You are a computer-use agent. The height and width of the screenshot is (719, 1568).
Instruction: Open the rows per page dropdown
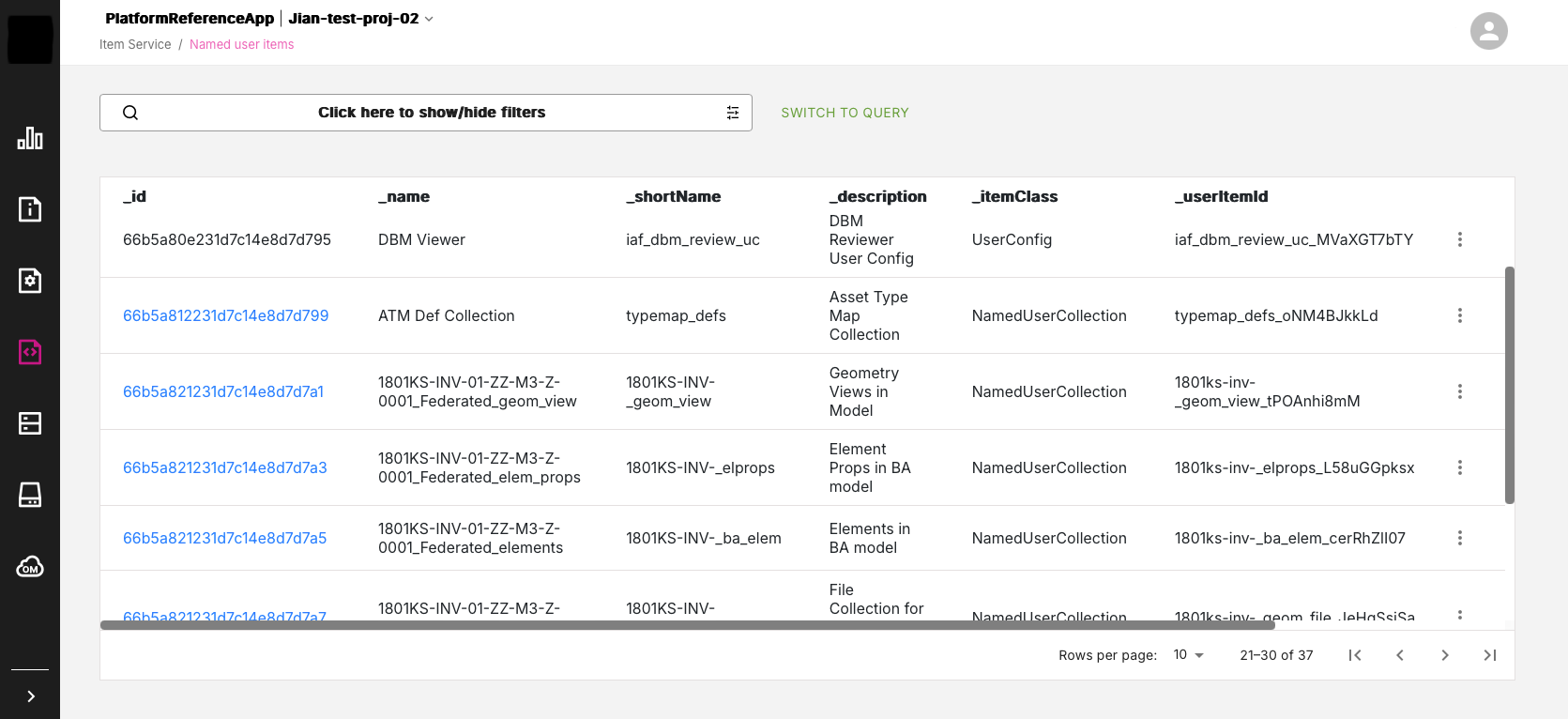[x=1188, y=655]
